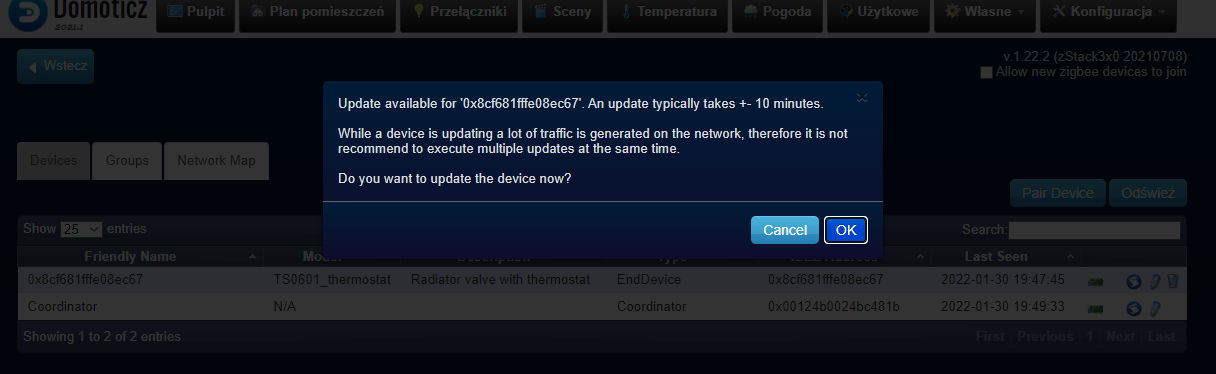1216x374 pixels.
Task: Switch to the Network Map tab
Action: pyautogui.click(x=216, y=161)
